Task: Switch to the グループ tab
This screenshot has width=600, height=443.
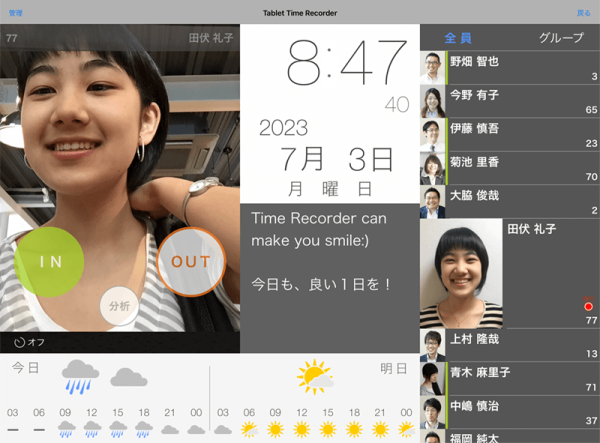Action: [x=561, y=38]
